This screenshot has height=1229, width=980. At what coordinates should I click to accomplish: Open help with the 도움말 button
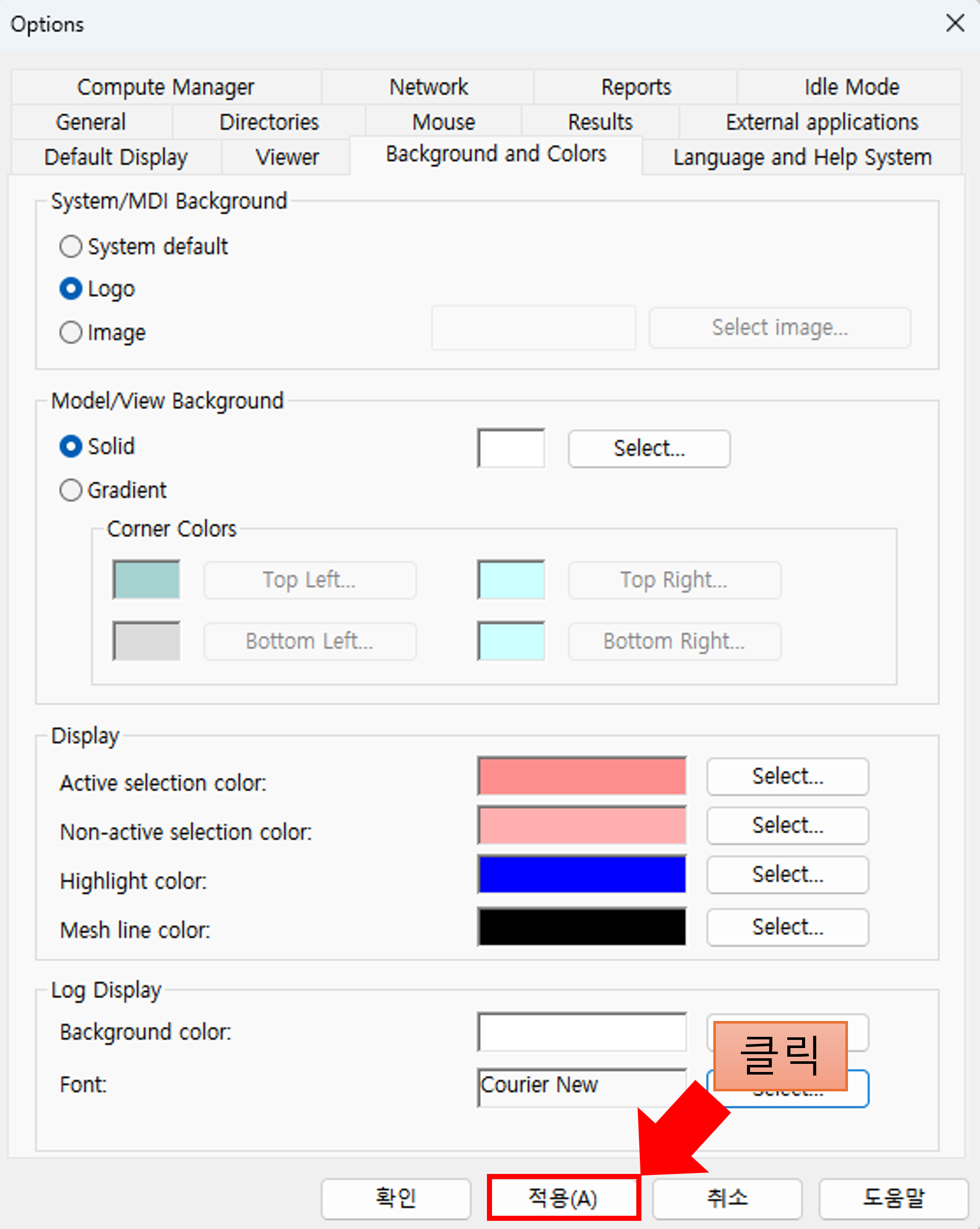[x=893, y=1198]
